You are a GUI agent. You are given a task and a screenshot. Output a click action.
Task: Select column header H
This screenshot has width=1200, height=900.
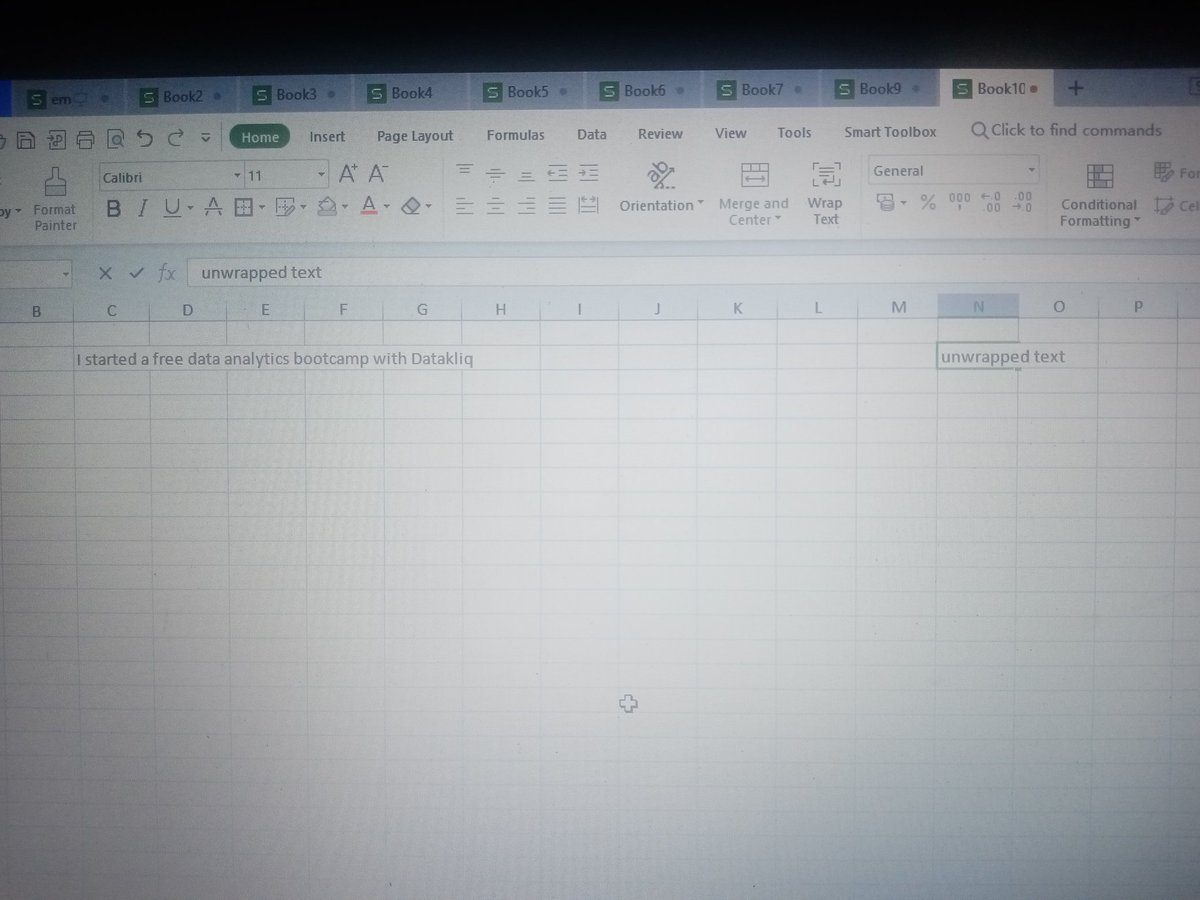[x=501, y=309]
